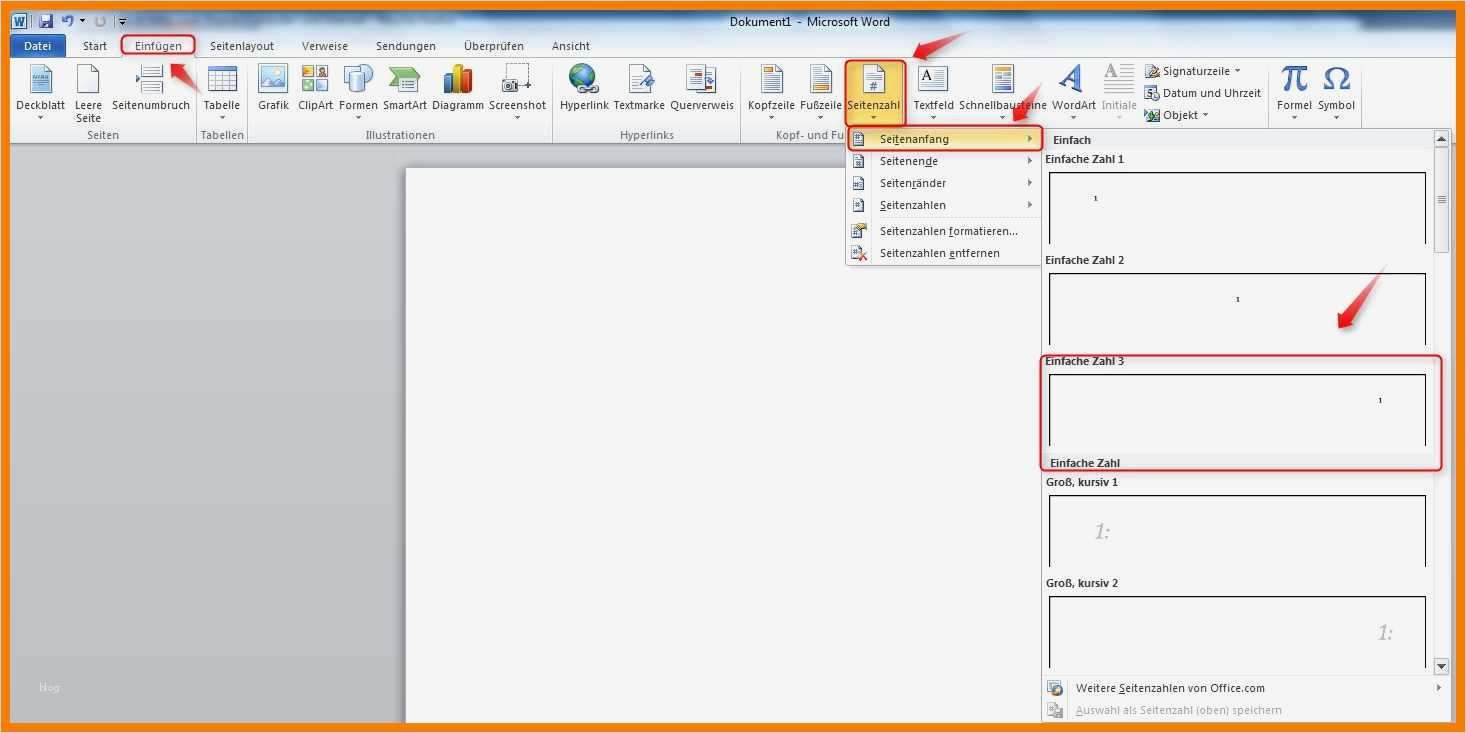Select the Einfügen ribbon tab
The image size is (1466, 733).
coord(158,46)
